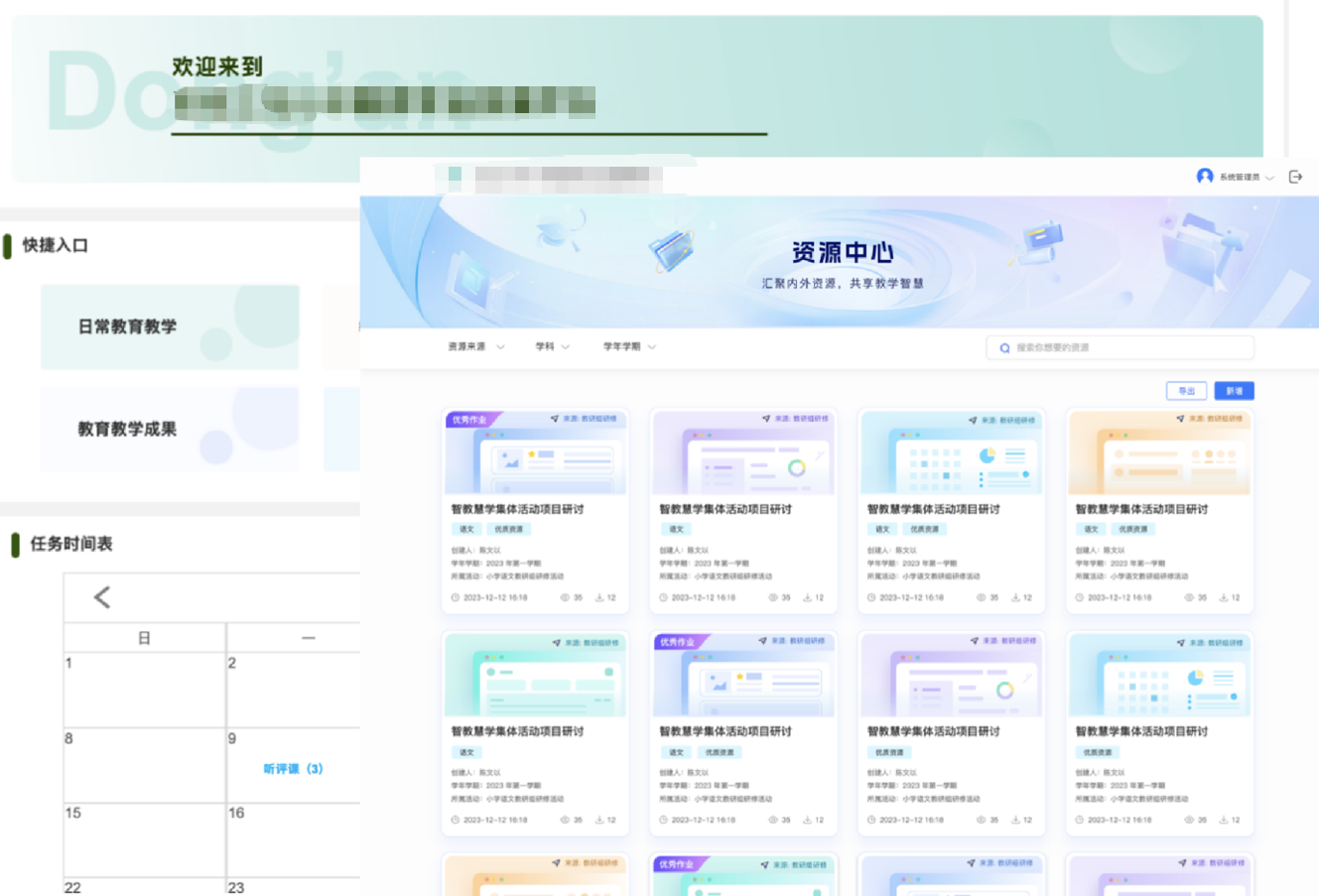Screen dimensions: 1319x896
Task: Click the title 智教慧学集体活动项目研讨 on the top-row orange card
Action: (x=1141, y=509)
